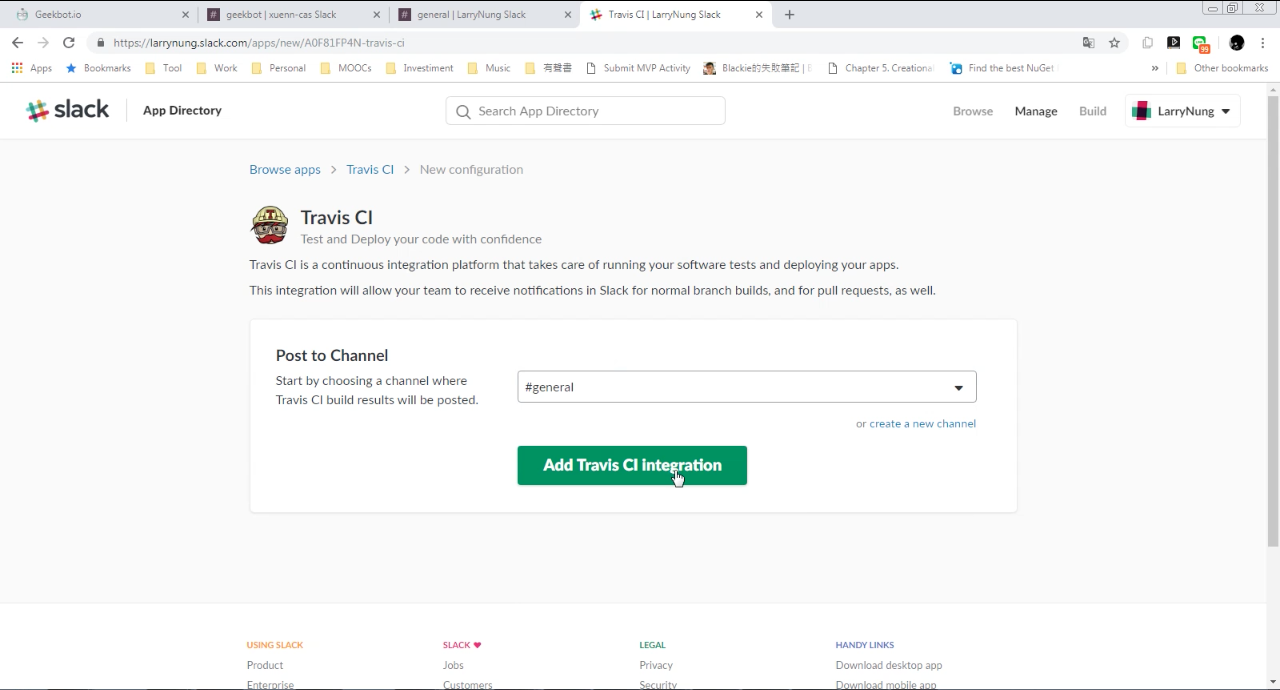Viewport: 1280px width, 690px height.
Task: Open the Jobs footer link
Action: 453,665
